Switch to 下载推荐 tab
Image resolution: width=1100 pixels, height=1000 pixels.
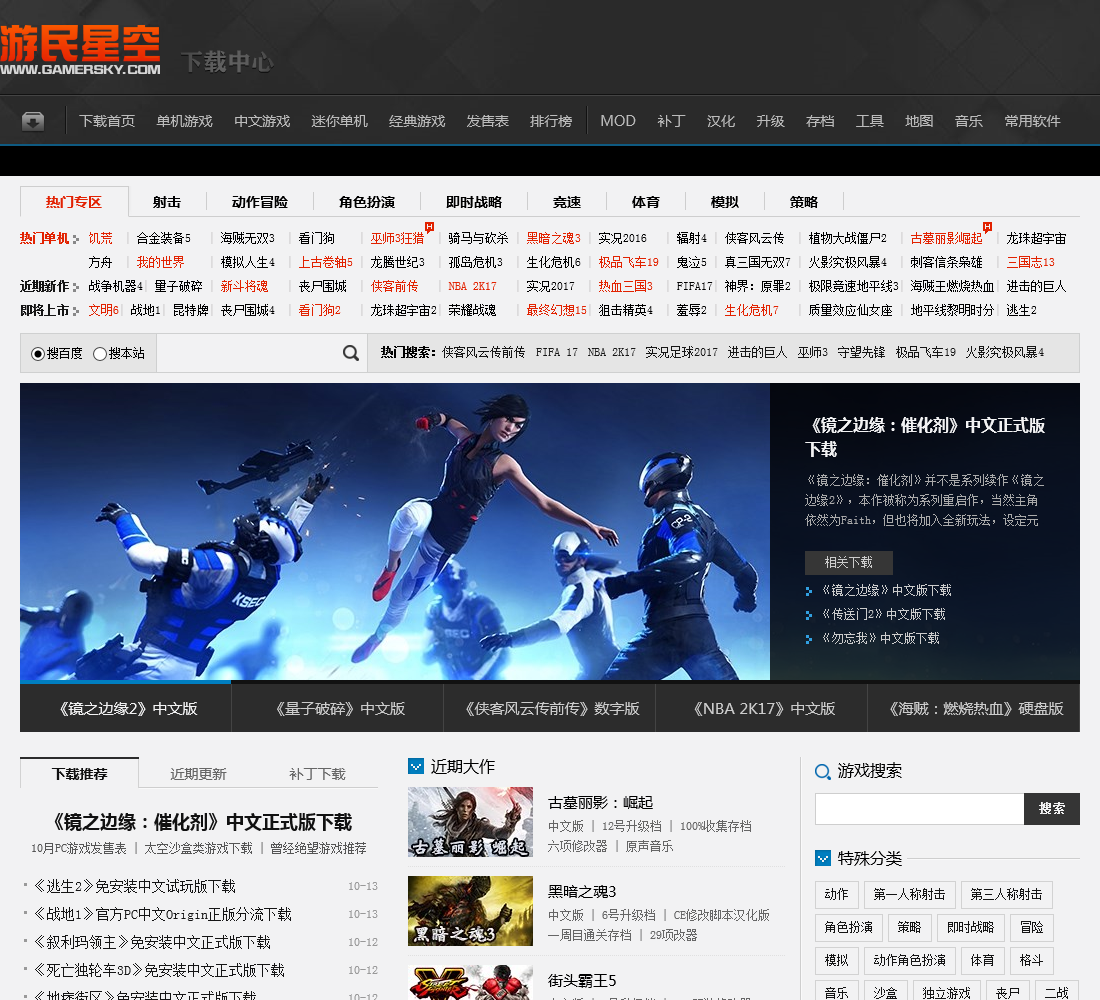pos(79,773)
